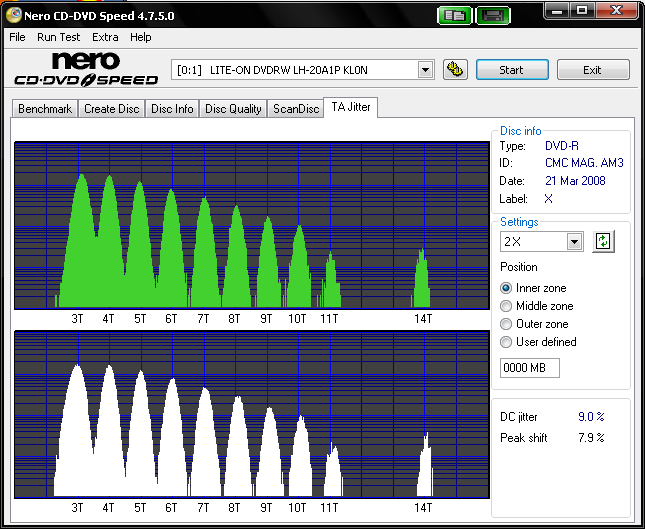This screenshot has width=645, height=529.
Task: Select the TA Jitter tab
Action: click(351, 107)
